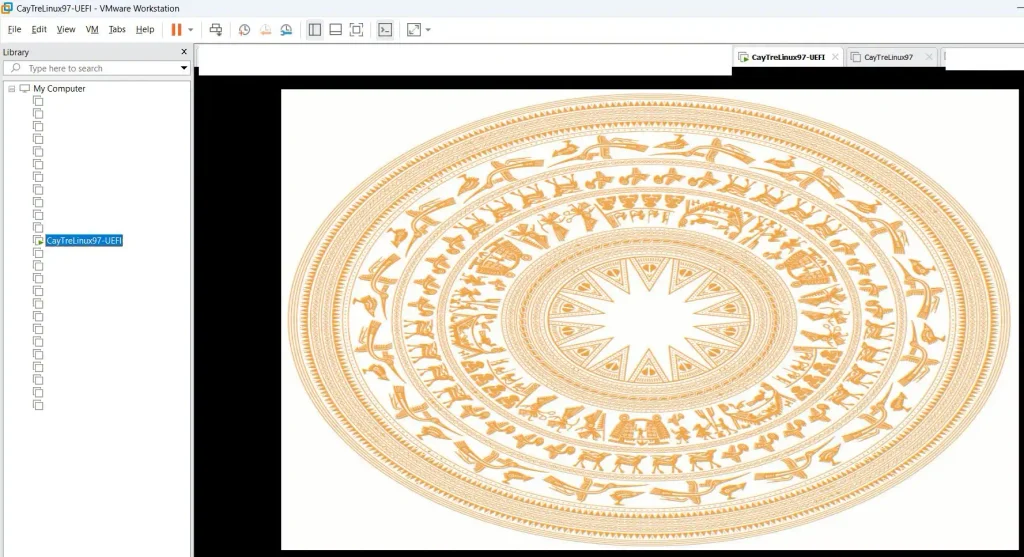Toggle the thumbnail bar view
Viewport: 1024px width, 557px height.
click(x=336, y=29)
